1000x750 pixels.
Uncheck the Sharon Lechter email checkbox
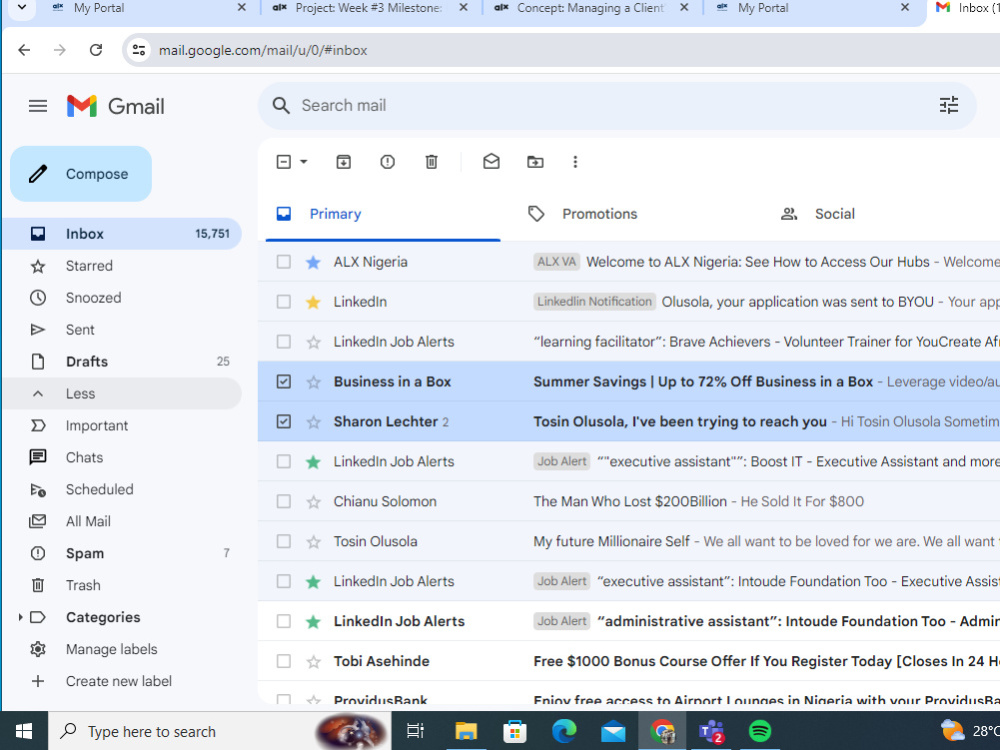[x=283, y=422]
